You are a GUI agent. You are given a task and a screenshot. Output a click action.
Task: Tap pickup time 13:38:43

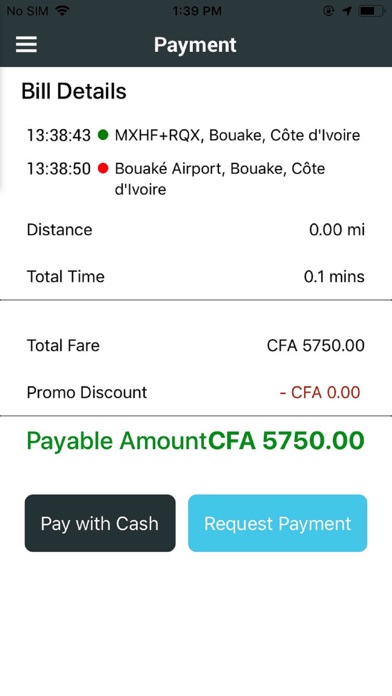tap(59, 135)
